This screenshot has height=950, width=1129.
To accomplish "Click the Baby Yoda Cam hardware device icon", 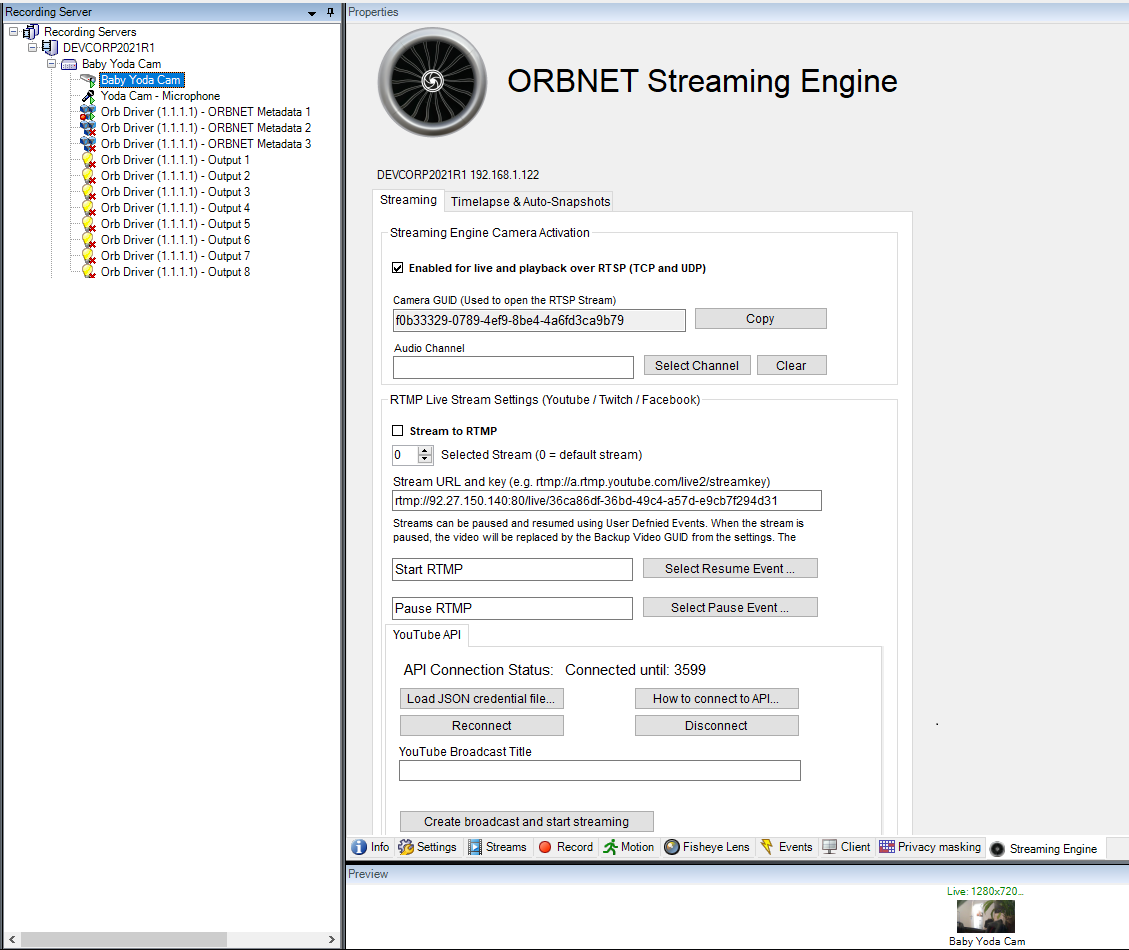I will point(69,64).
